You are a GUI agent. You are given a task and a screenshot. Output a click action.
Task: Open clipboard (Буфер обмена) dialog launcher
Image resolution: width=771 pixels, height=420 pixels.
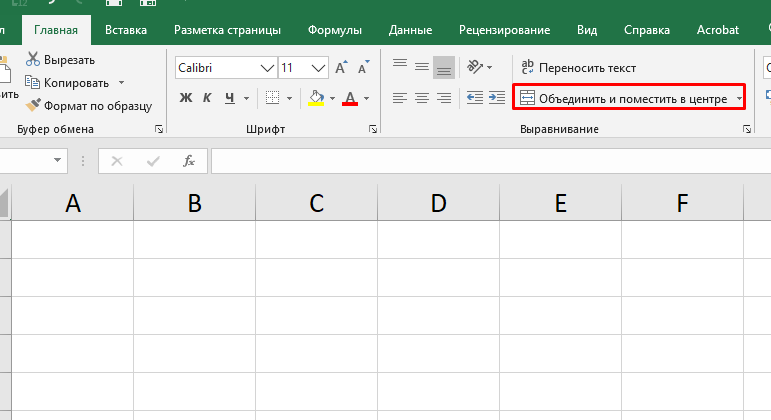click(x=159, y=129)
